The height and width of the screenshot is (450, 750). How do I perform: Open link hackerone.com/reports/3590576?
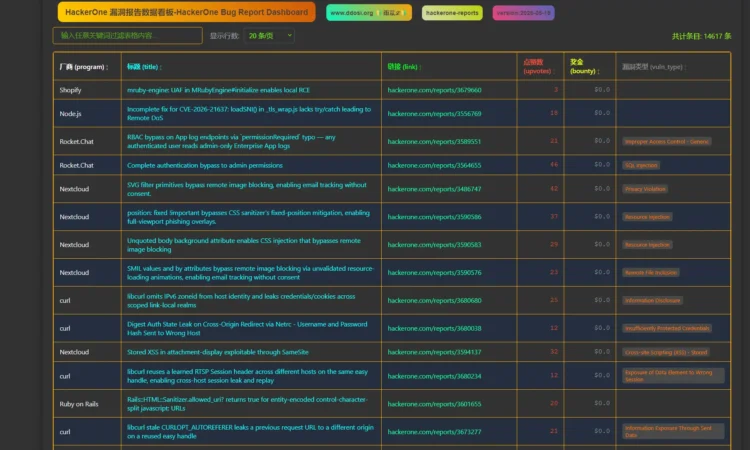click(x=434, y=273)
